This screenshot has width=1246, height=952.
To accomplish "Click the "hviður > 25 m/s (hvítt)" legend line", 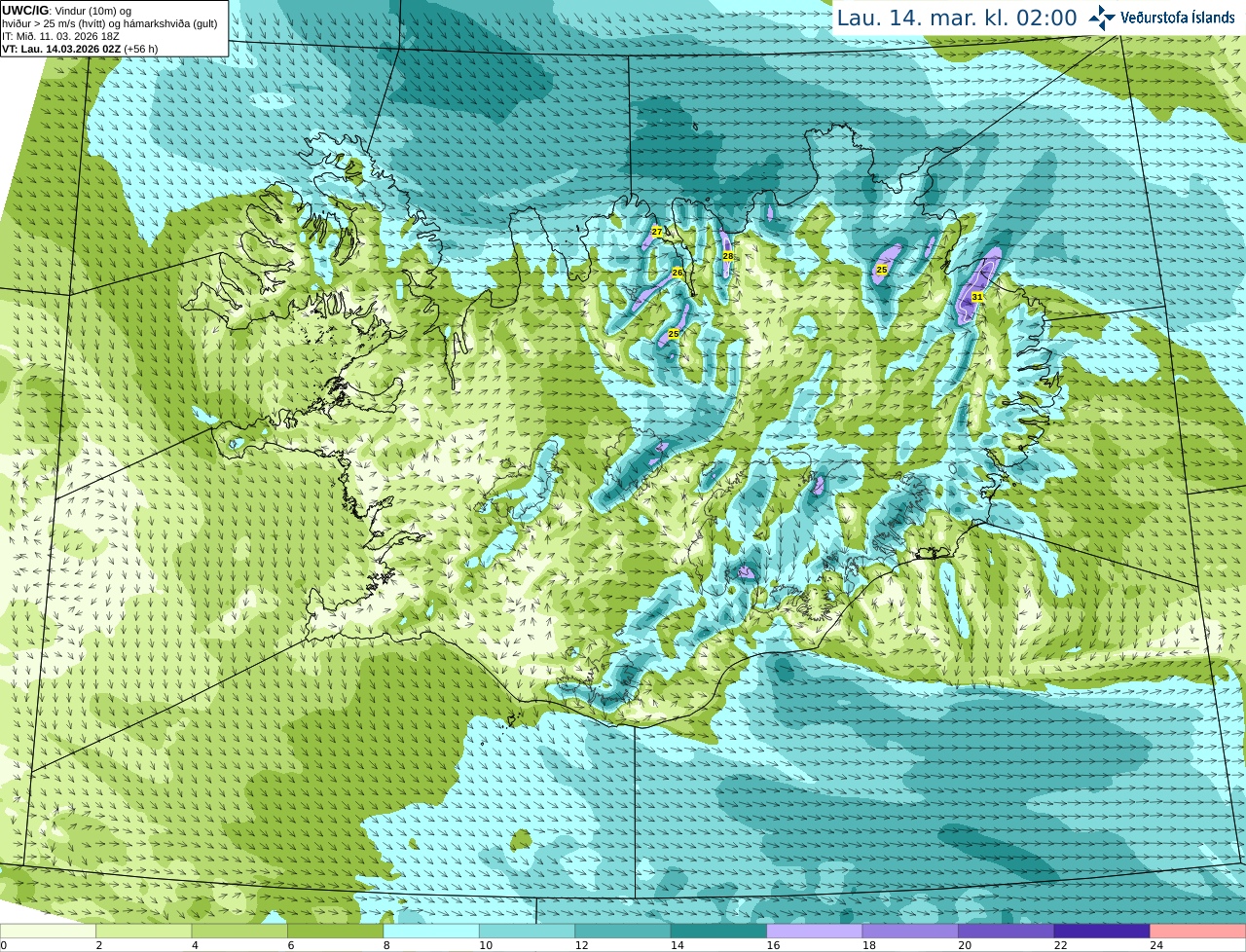I will [x=109, y=23].
